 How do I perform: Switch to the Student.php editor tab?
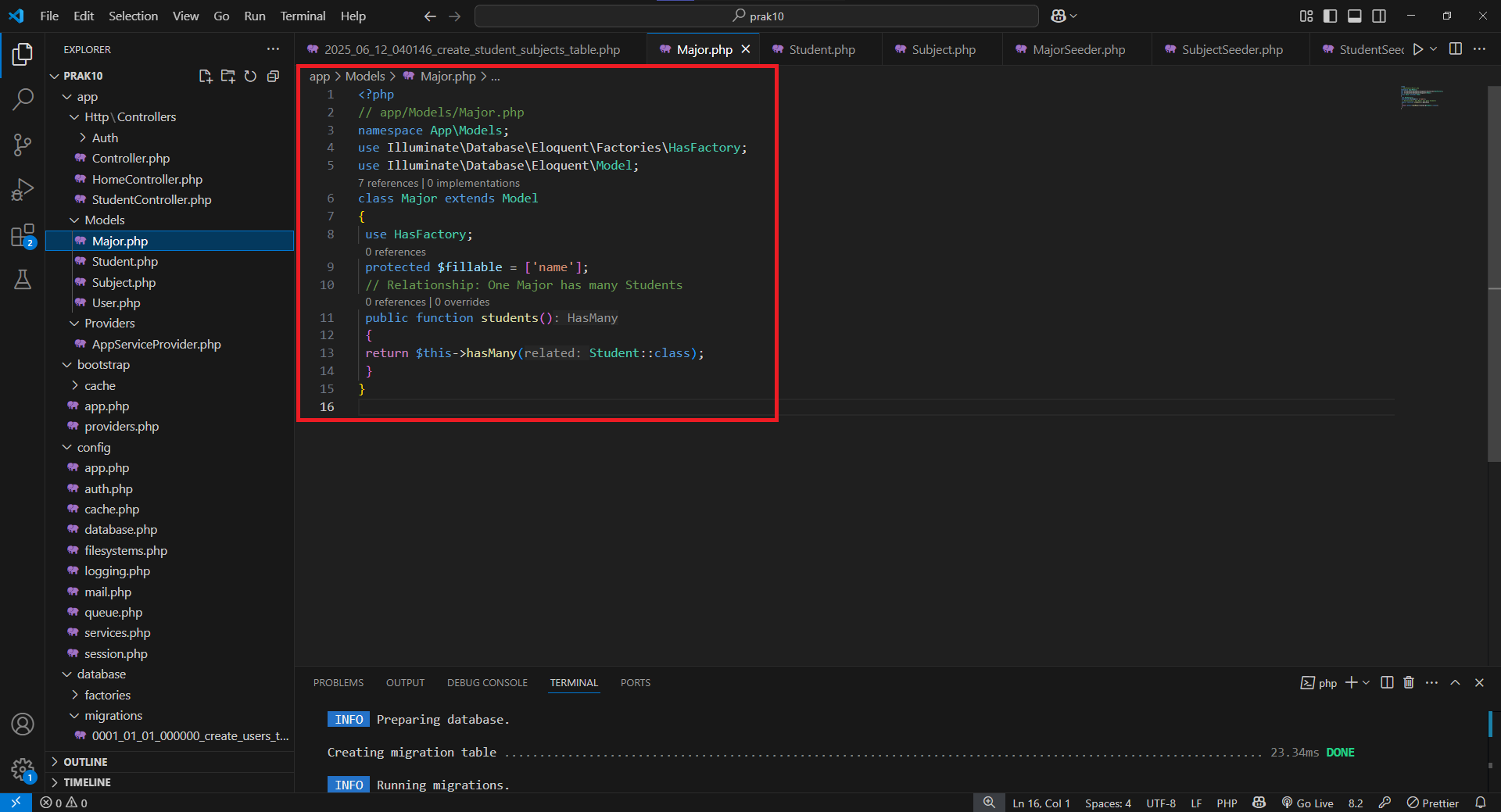[x=820, y=48]
